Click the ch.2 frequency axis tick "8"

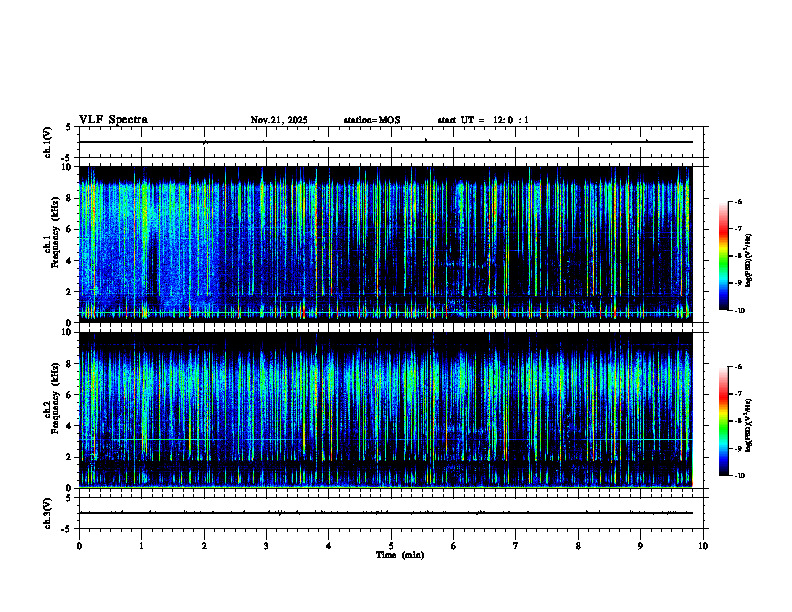click(x=70, y=364)
